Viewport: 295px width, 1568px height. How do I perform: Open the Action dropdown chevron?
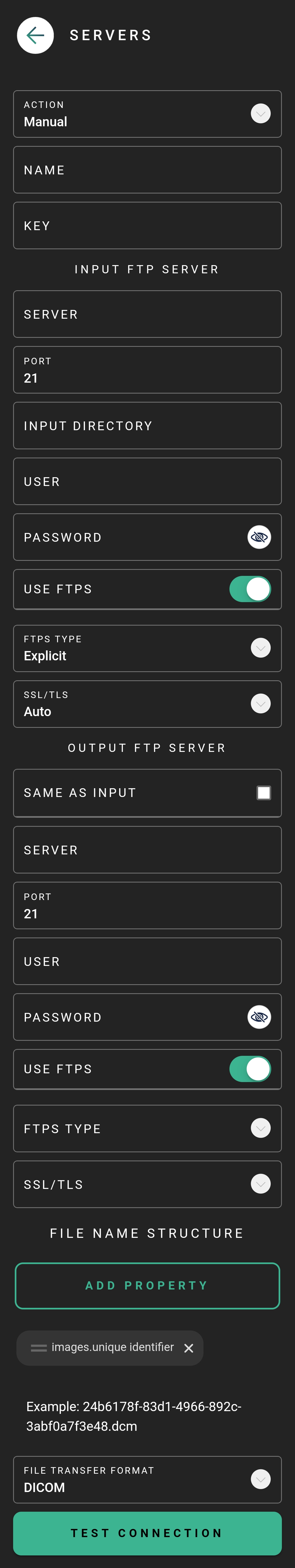coord(261,114)
